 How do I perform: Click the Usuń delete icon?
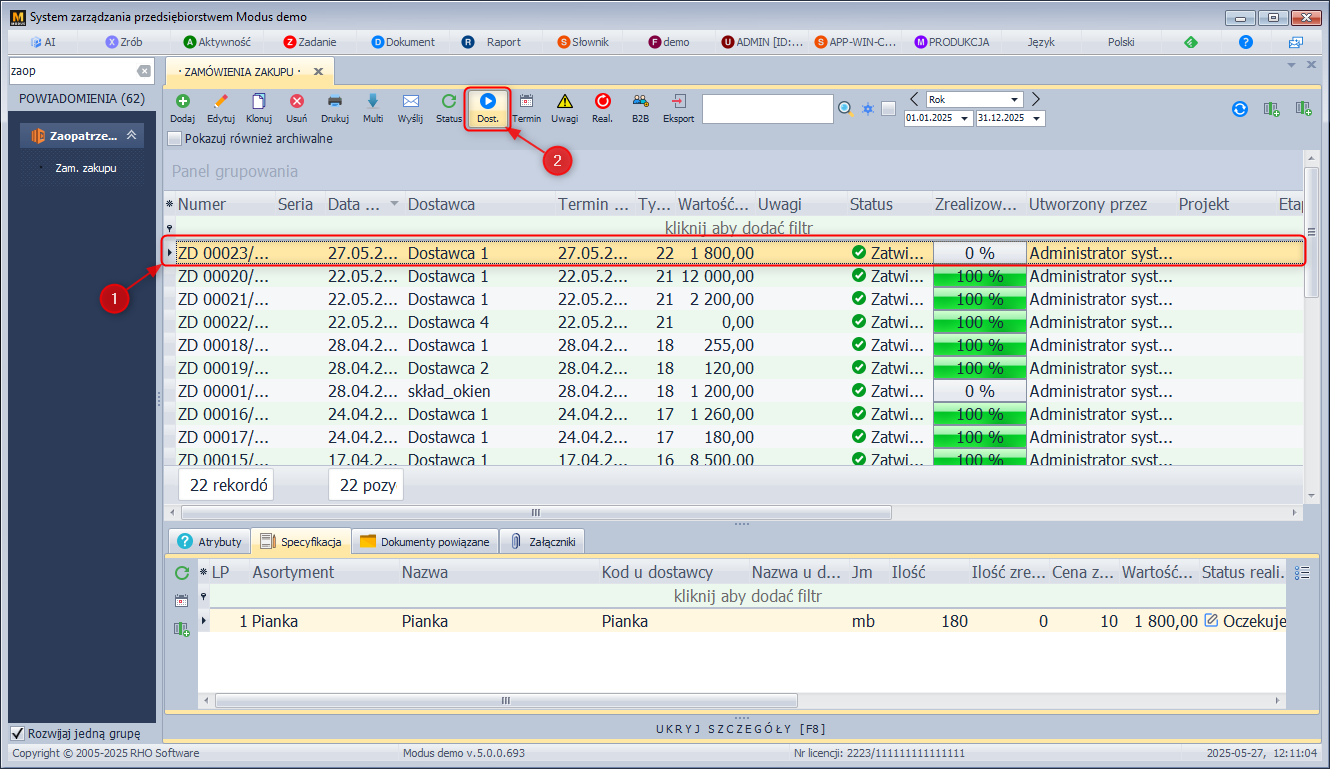(x=297, y=102)
